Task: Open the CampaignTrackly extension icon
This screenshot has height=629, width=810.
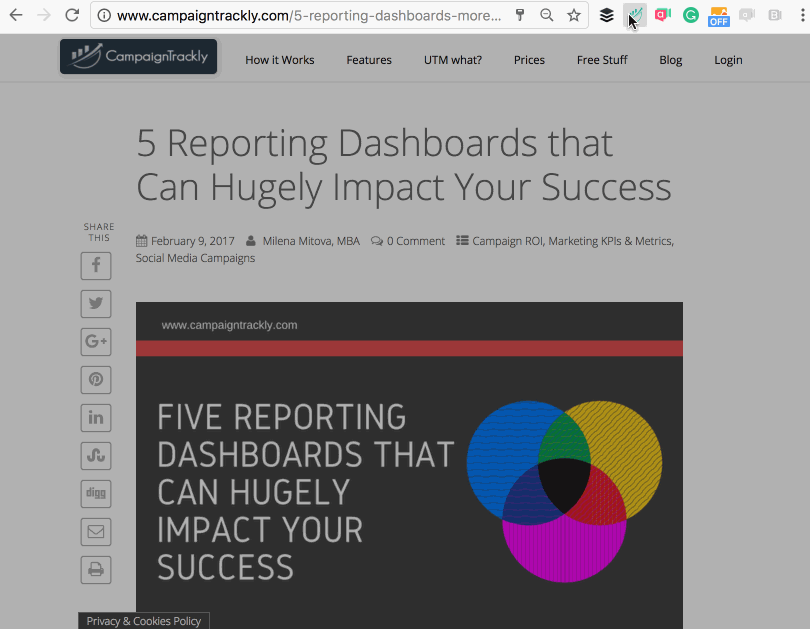Action: pyautogui.click(x=634, y=15)
